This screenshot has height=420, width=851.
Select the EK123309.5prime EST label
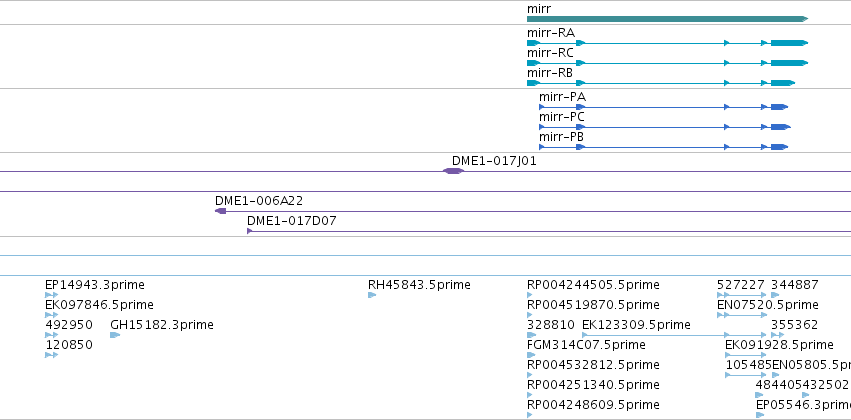pyautogui.click(x=636, y=325)
